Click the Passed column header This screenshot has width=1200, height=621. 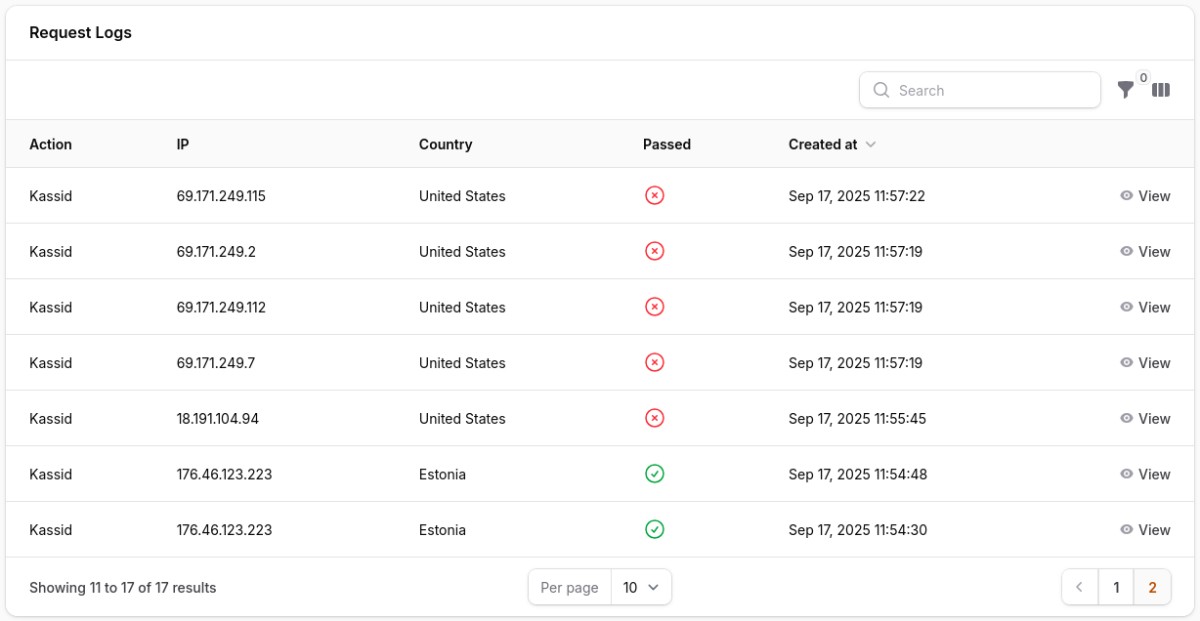[666, 144]
